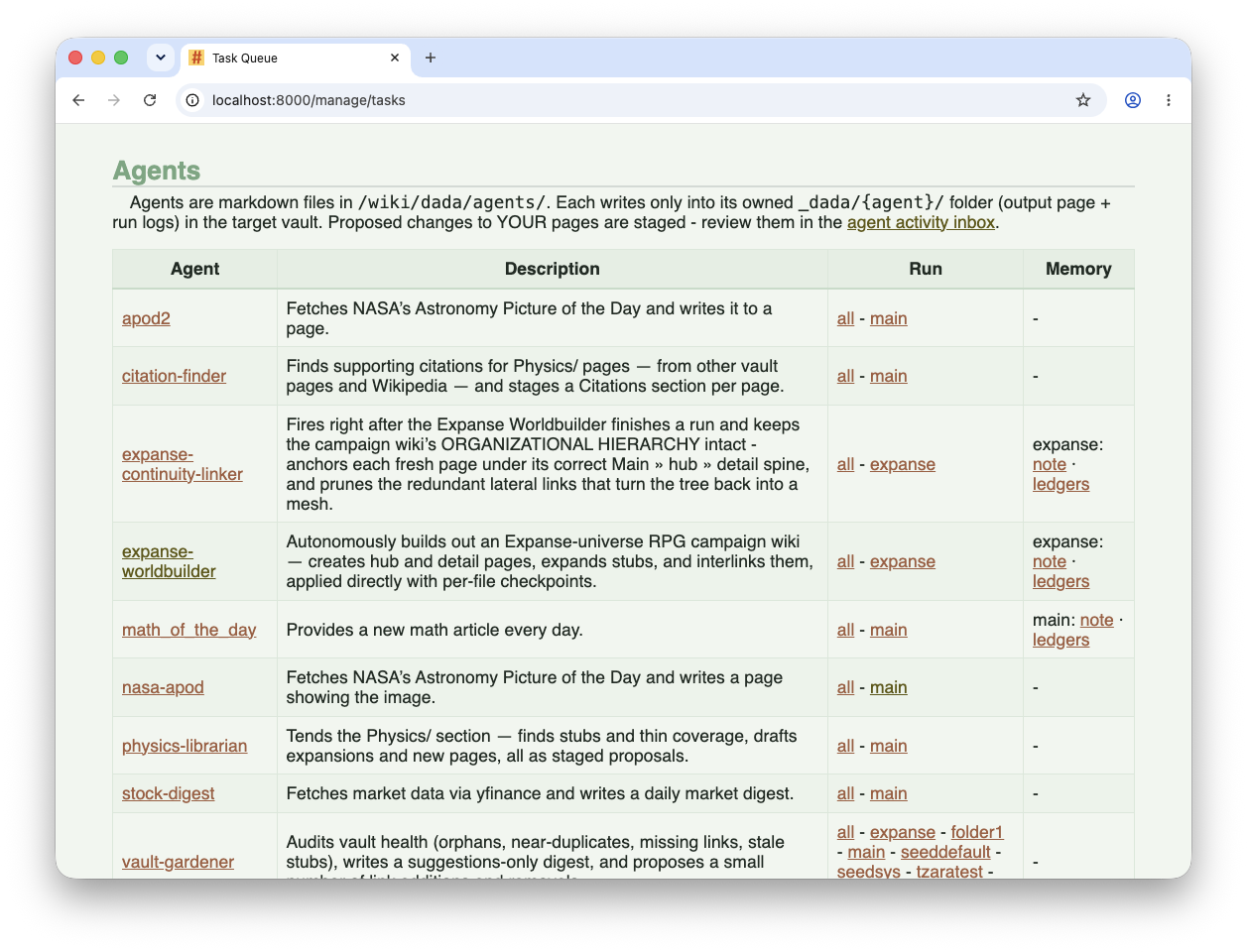
Task: Run vault-gardener on main vault
Action: coord(866,852)
